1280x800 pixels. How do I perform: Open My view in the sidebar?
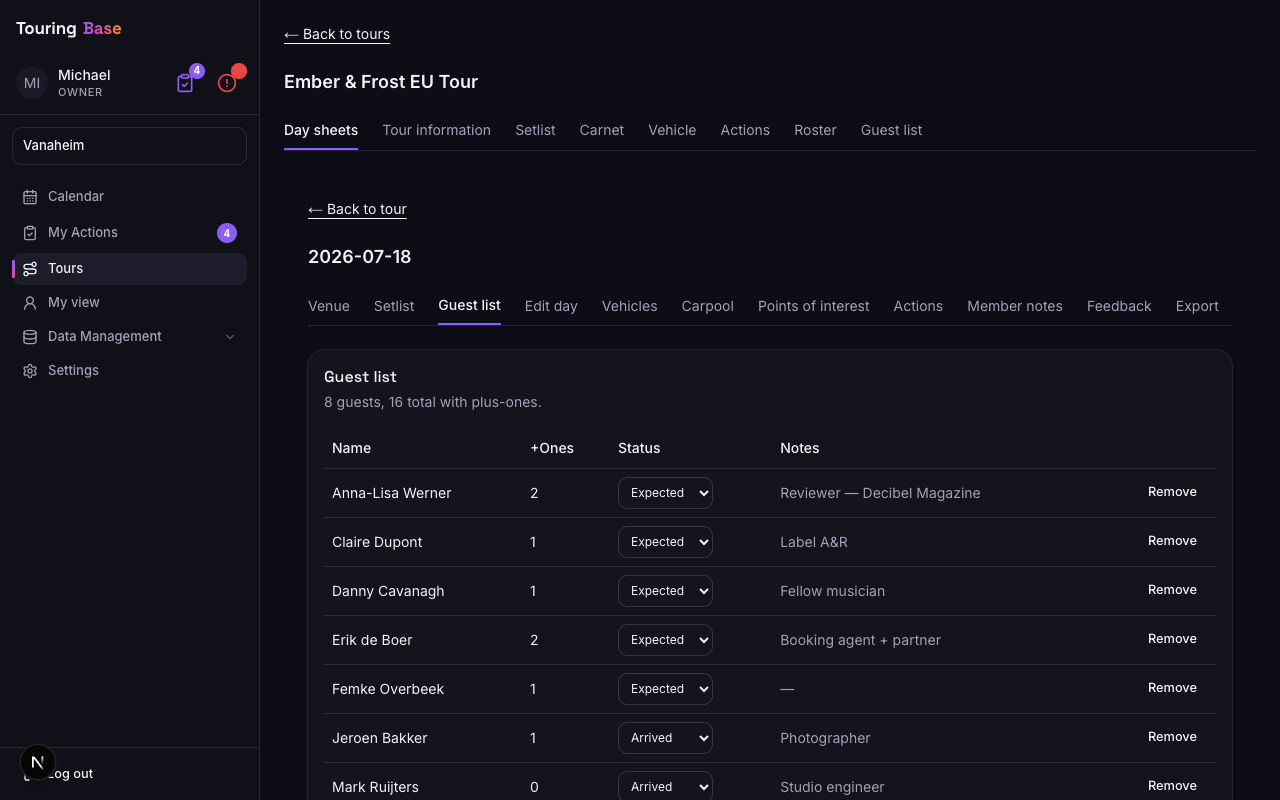click(x=129, y=303)
